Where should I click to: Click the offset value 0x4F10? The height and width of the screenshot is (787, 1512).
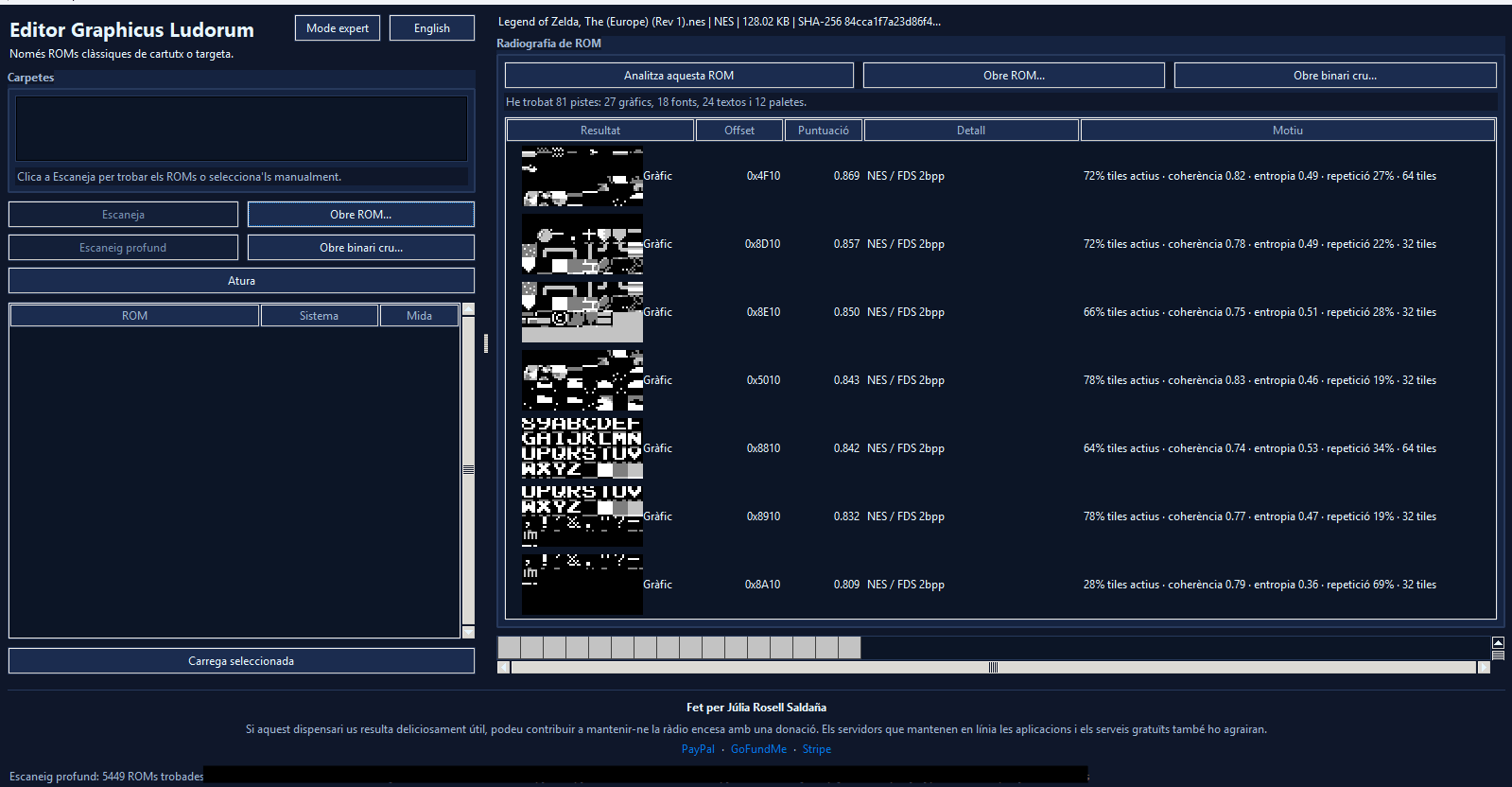tap(763, 176)
